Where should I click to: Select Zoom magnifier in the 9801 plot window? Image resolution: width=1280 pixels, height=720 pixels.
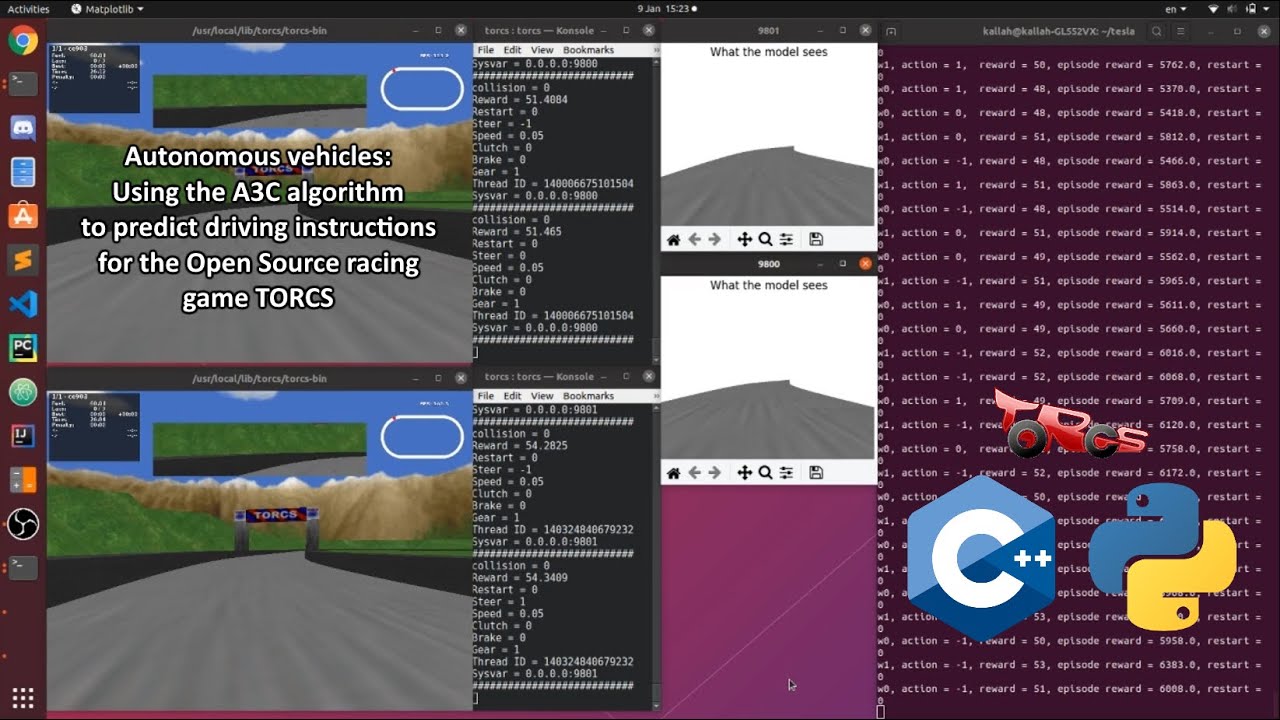click(x=765, y=239)
